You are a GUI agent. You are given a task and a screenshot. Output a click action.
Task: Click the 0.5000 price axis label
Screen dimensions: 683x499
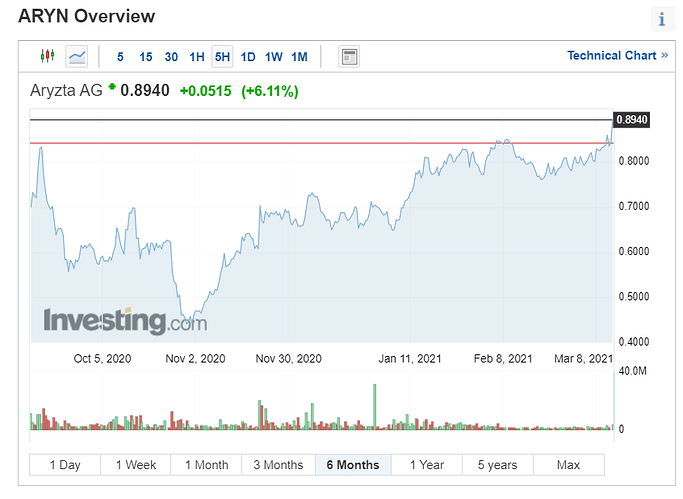[x=634, y=297]
